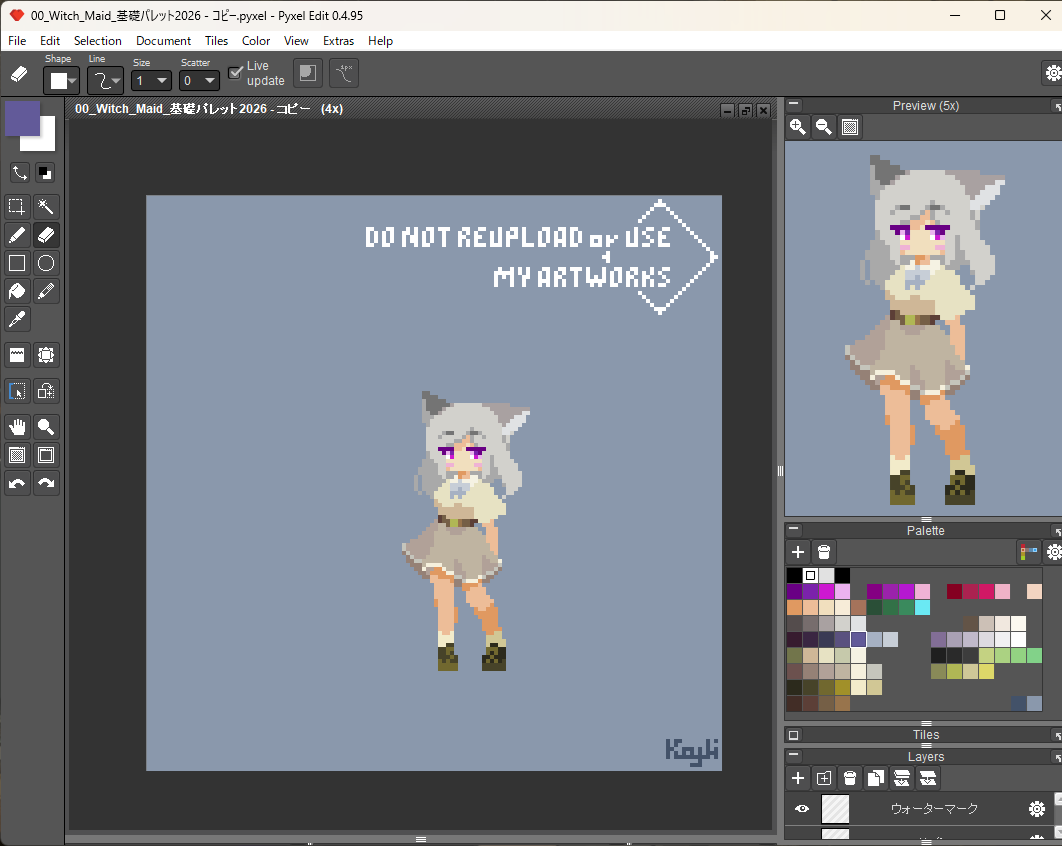1062x846 pixels.
Task: Open the Document menu
Action: [163, 41]
